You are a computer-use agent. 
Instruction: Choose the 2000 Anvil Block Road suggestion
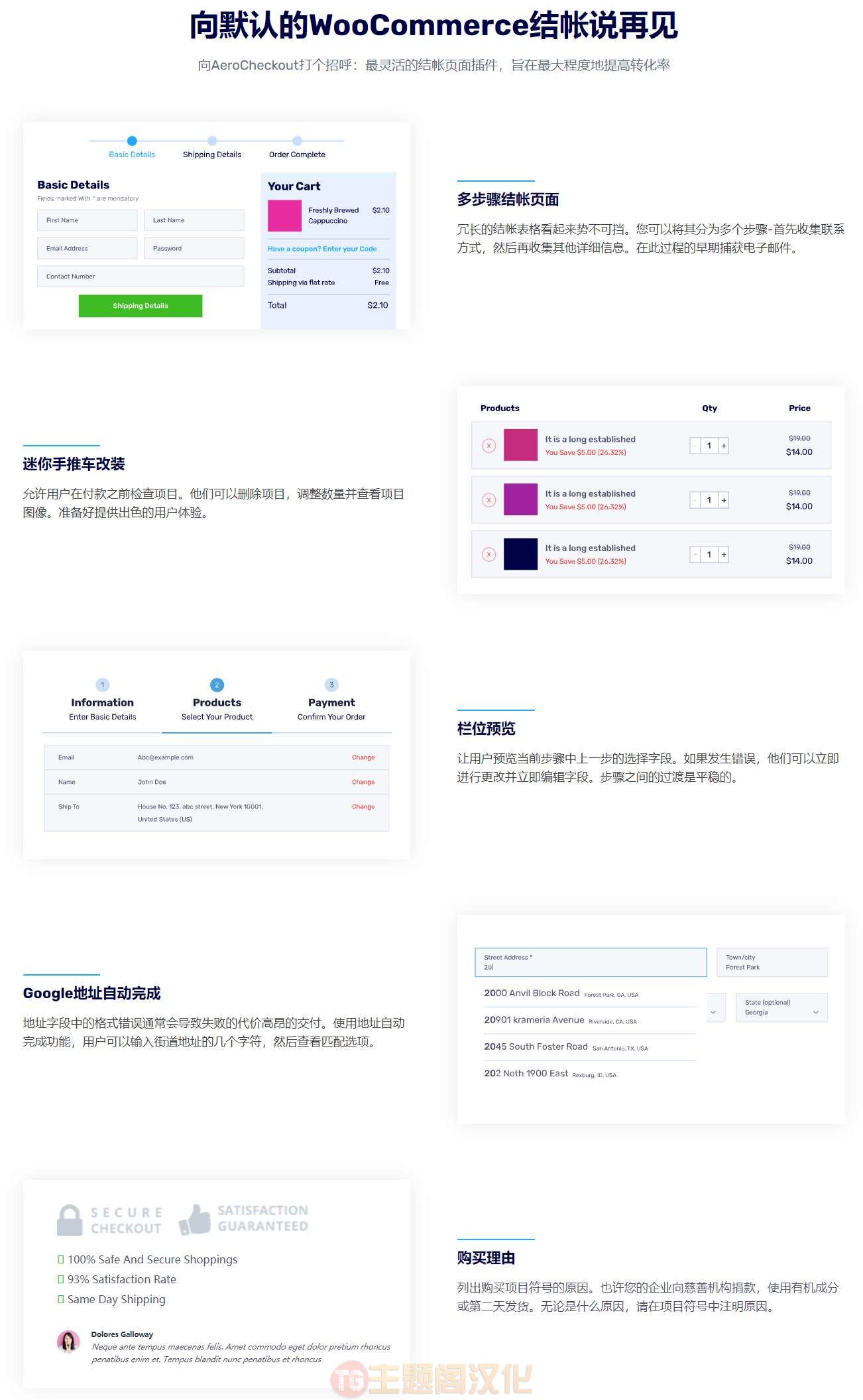tap(590, 993)
